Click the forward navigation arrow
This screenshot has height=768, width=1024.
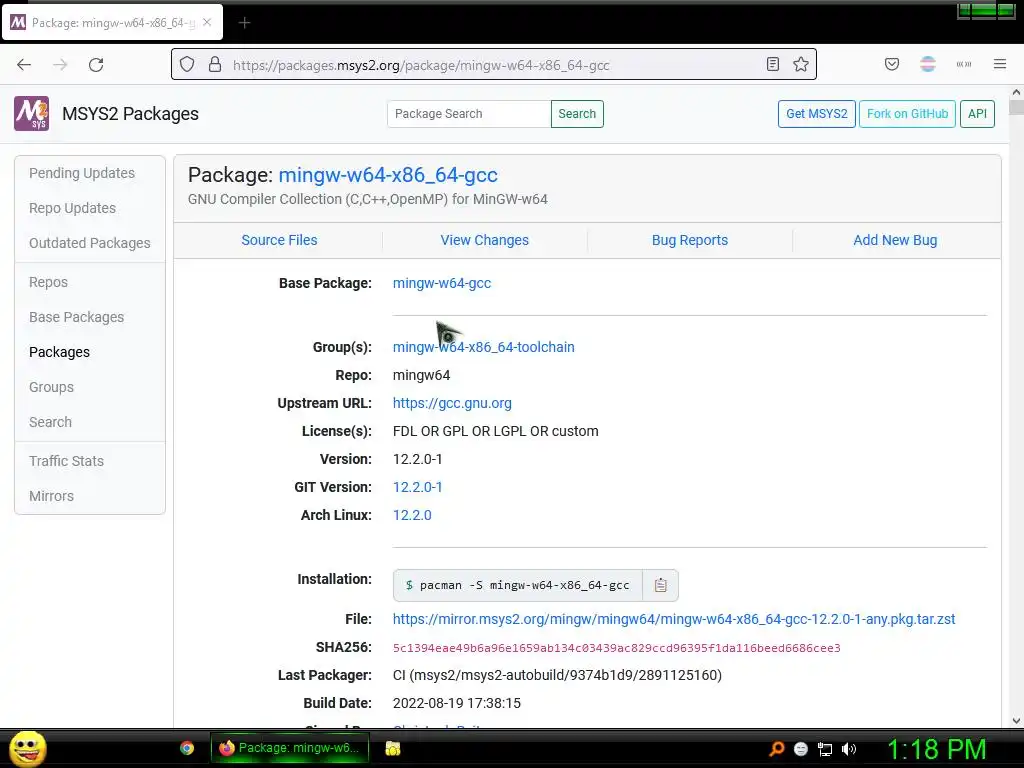[x=60, y=65]
